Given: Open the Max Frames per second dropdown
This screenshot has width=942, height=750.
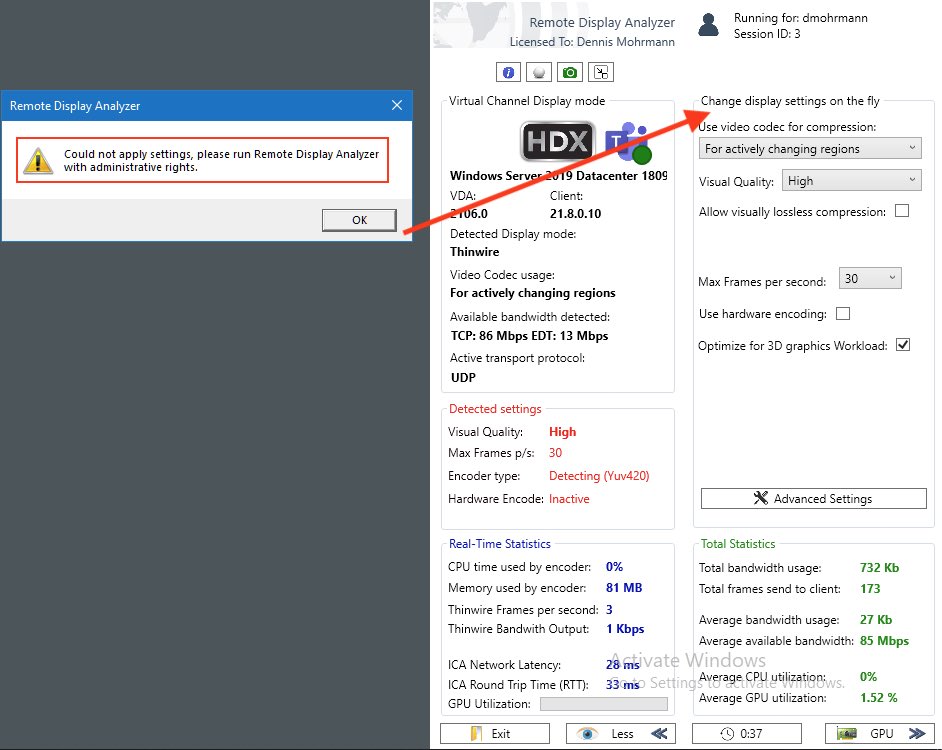Looking at the screenshot, I should pyautogui.click(x=870, y=278).
